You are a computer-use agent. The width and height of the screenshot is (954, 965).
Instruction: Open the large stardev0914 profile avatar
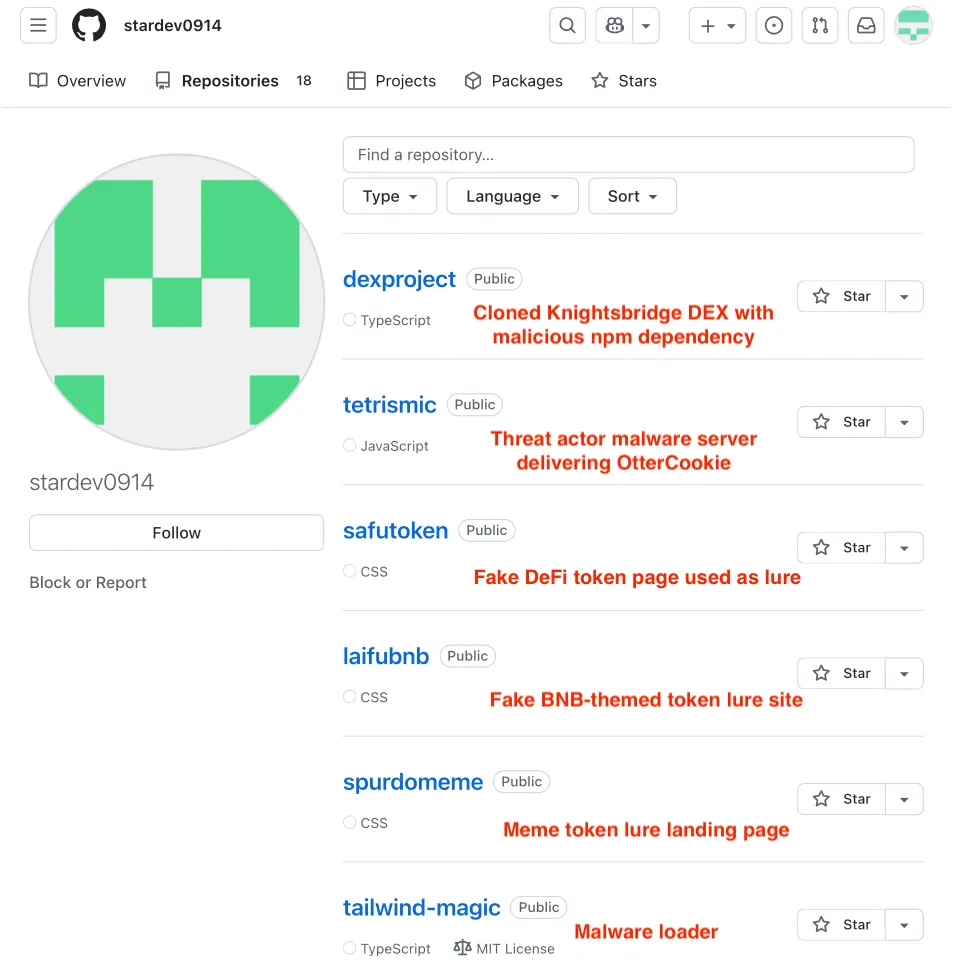[177, 302]
